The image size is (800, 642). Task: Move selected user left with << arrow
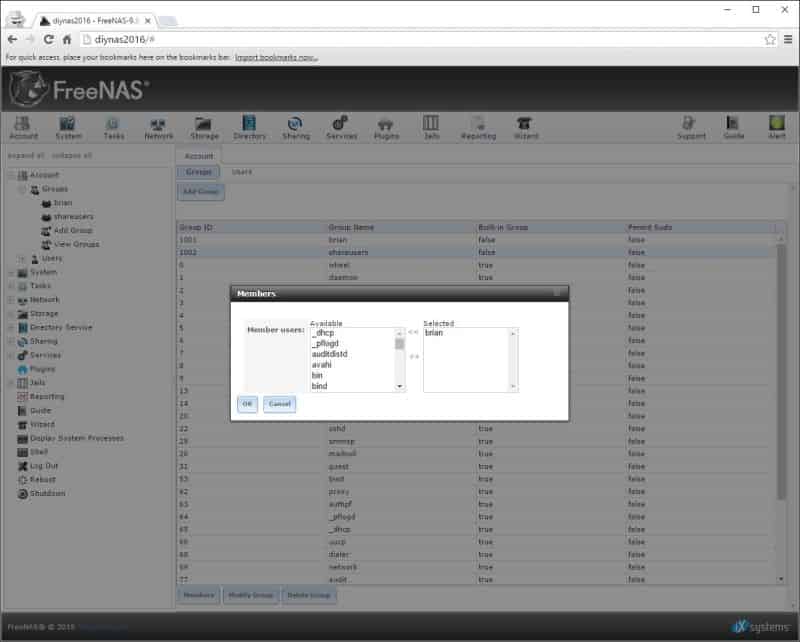tap(413, 332)
